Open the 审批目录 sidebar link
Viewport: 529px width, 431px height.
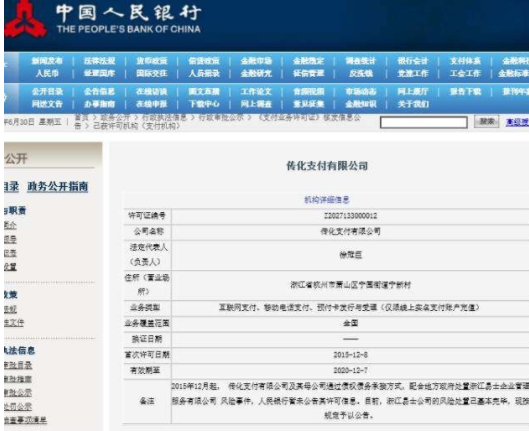(18, 365)
